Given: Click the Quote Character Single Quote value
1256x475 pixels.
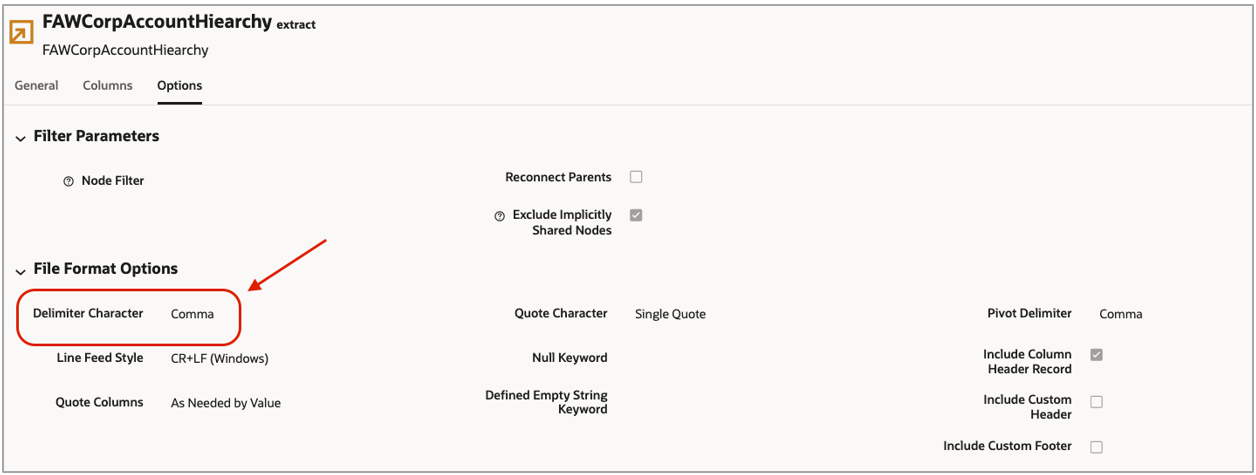Looking at the screenshot, I should (x=670, y=314).
